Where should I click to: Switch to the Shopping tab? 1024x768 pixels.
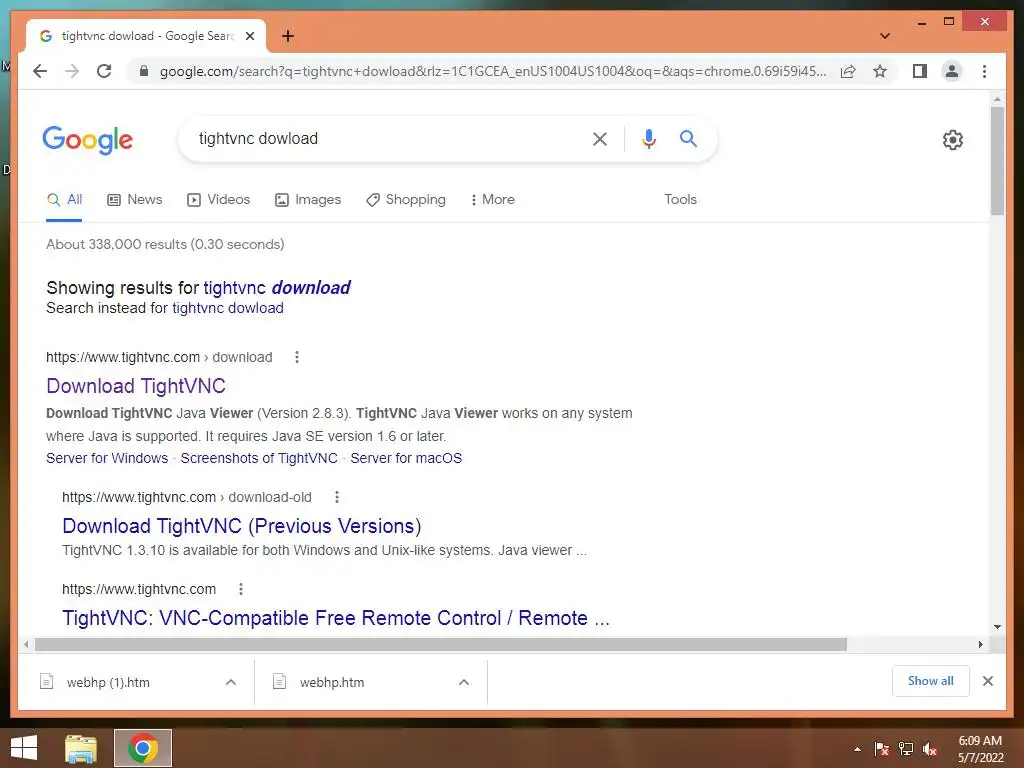[406, 200]
